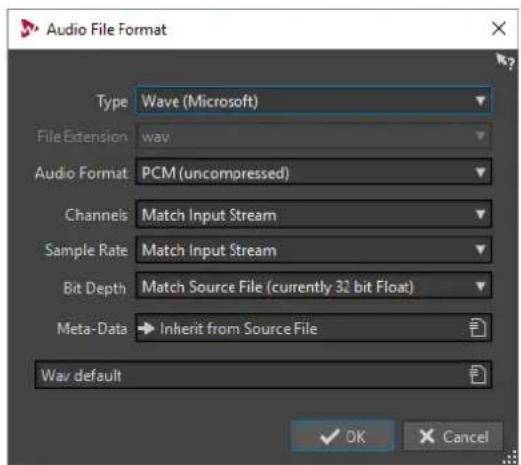
Task: Click the Channels label
Action: [x=96, y=215]
